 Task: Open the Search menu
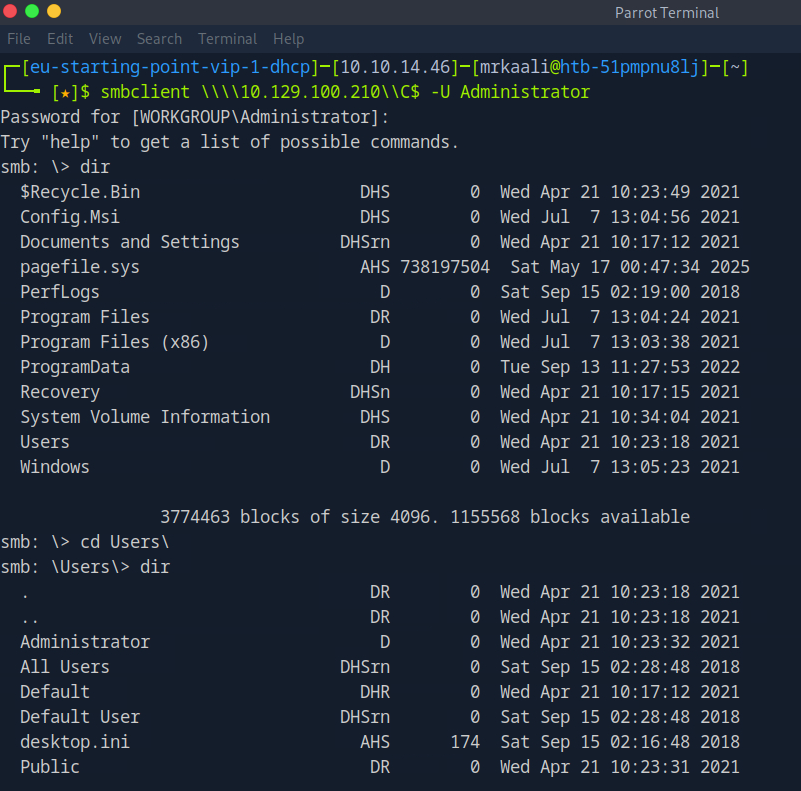click(159, 39)
